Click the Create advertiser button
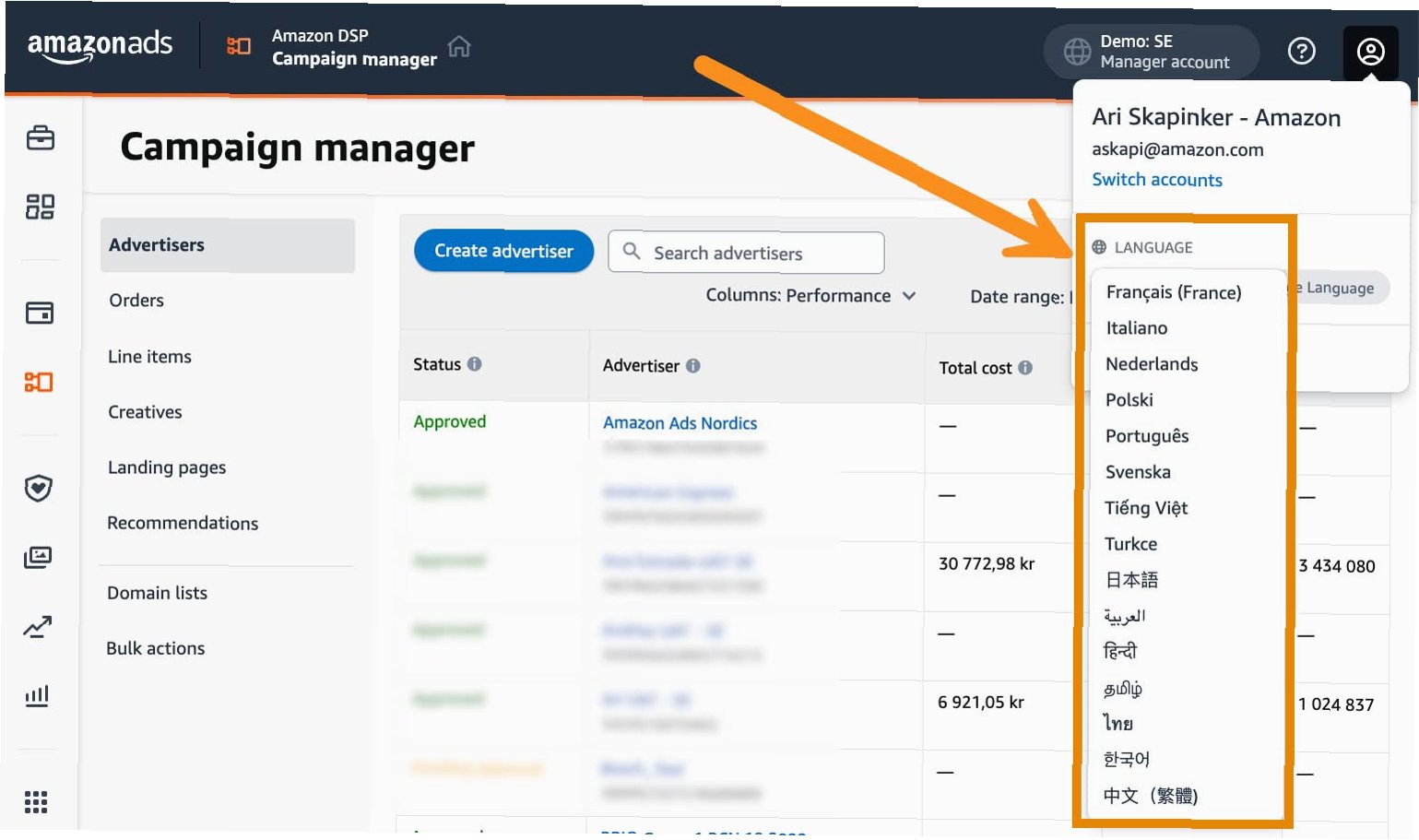 503,251
